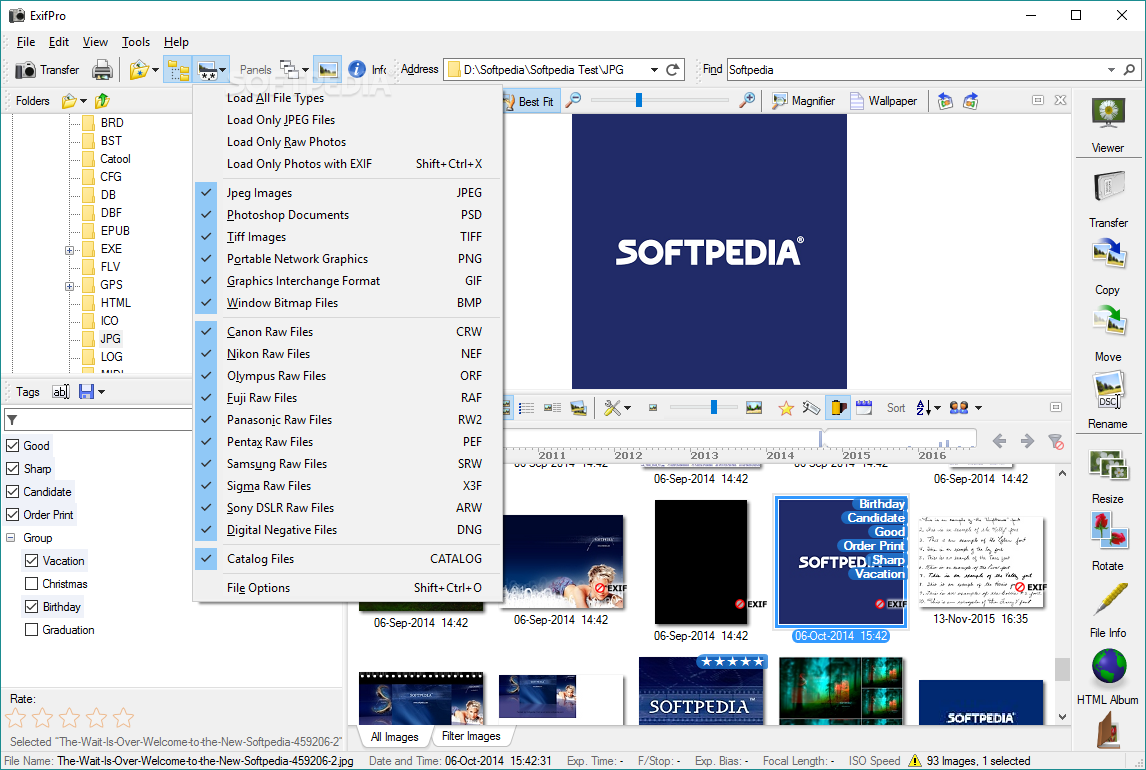The width and height of the screenshot is (1146, 770).
Task: Open the File menu
Action: click(x=26, y=42)
